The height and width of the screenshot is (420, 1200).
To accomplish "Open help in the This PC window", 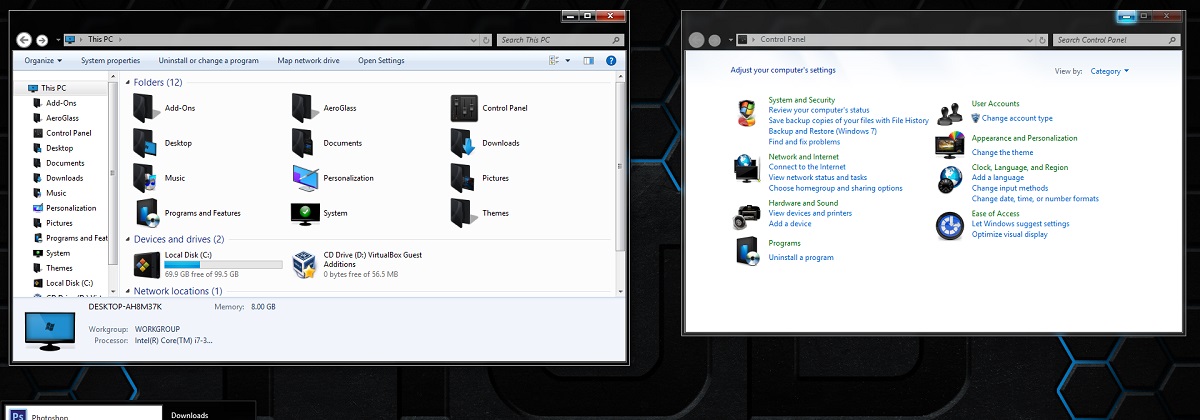I will 610,61.
